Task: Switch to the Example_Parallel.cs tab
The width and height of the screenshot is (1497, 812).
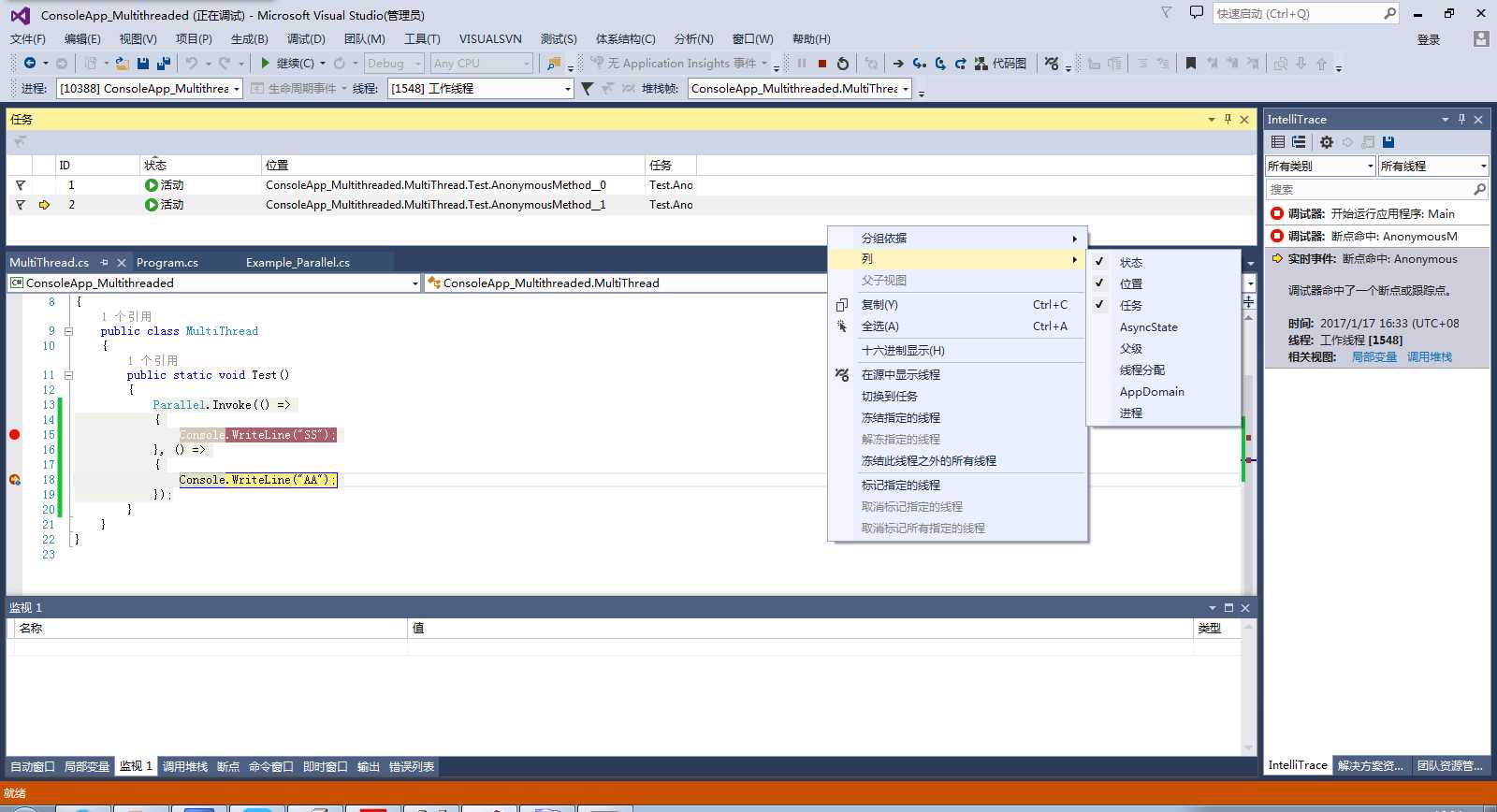Action: pyautogui.click(x=298, y=263)
